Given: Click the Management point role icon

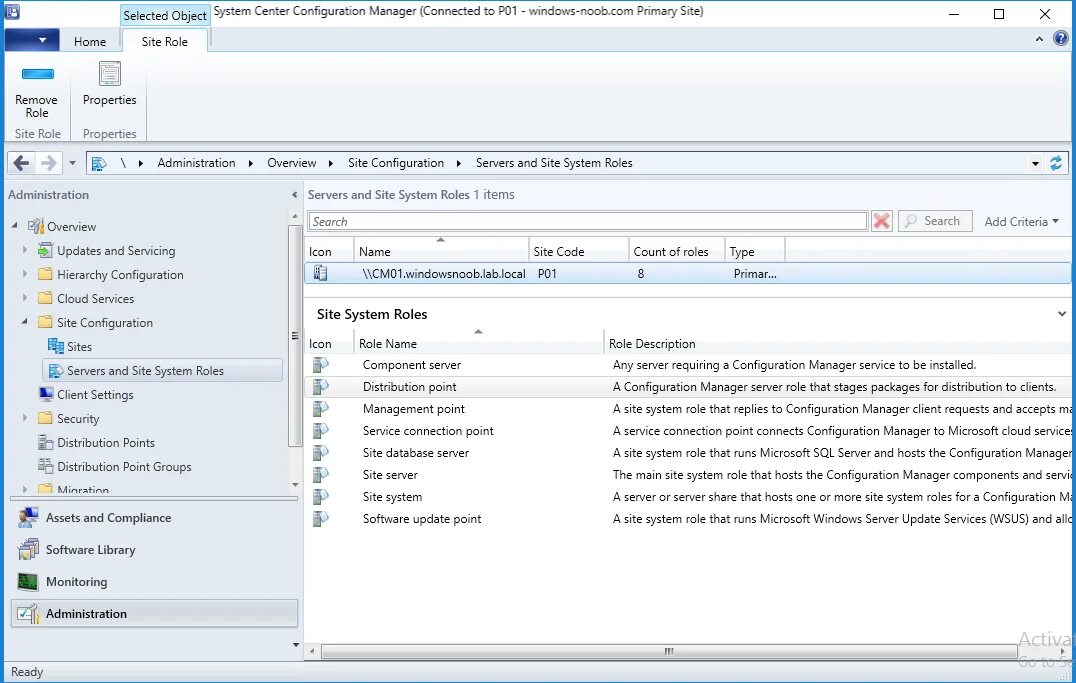Looking at the screenshot, I should tap(320, 408).
